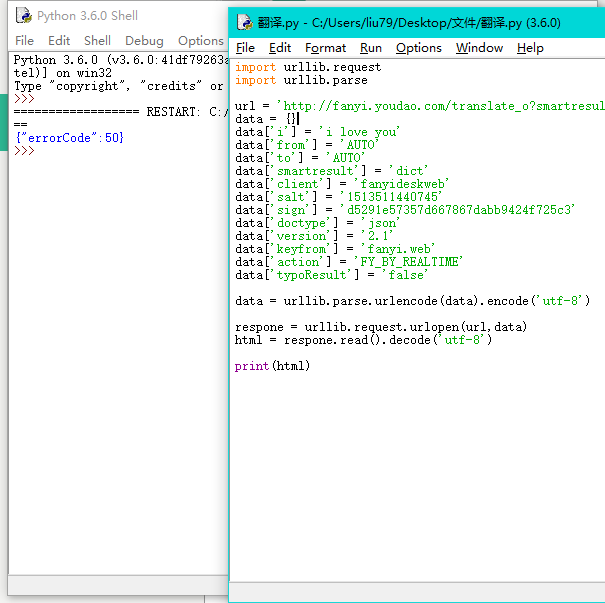The width and height of the screenshot is (605, 603).
Task: Open the Shell window's Edit menu
Action: point(59,41)
